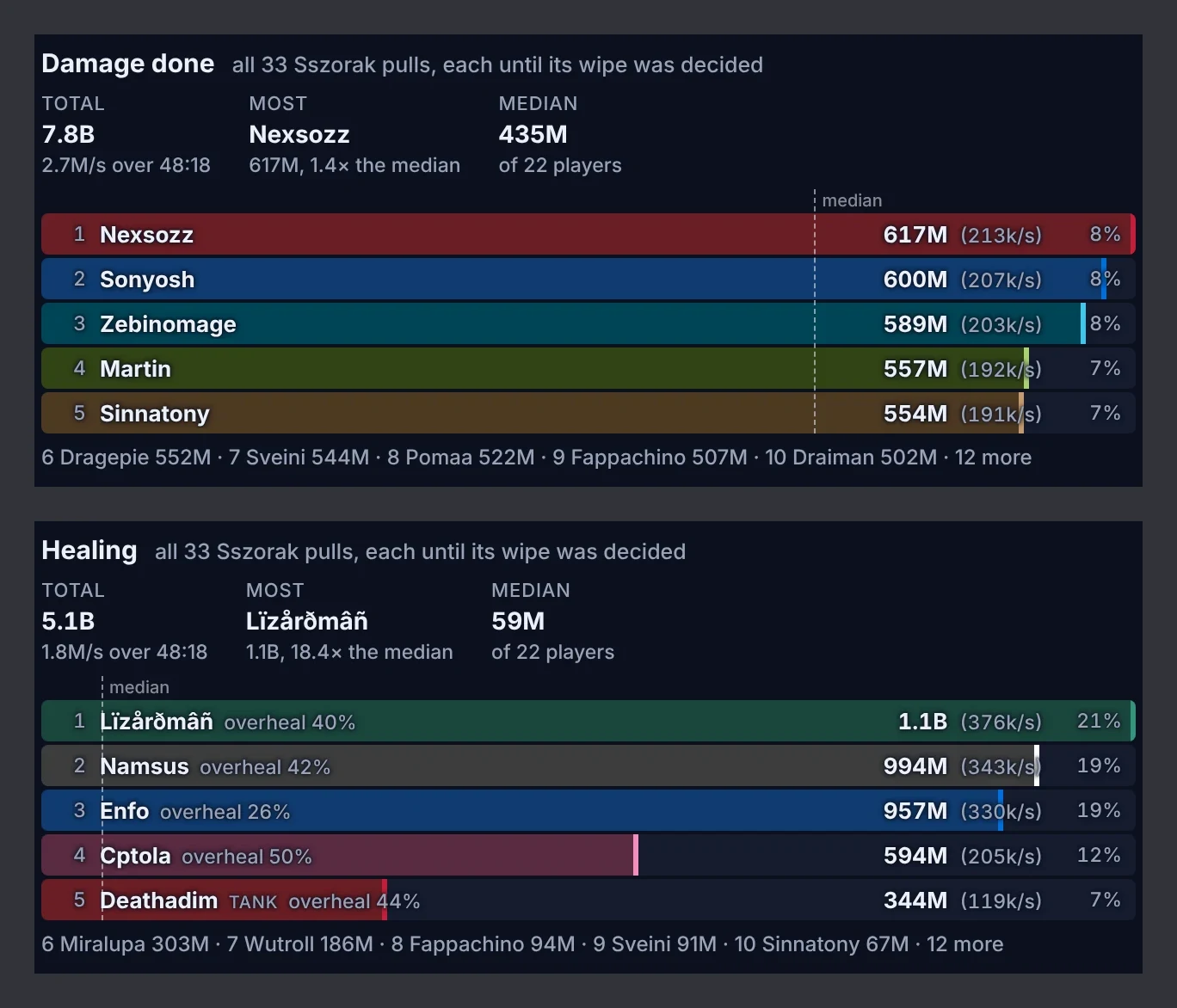Click the Healing section heading
Screen dimensions: 1177x1008
coord(89,550)
